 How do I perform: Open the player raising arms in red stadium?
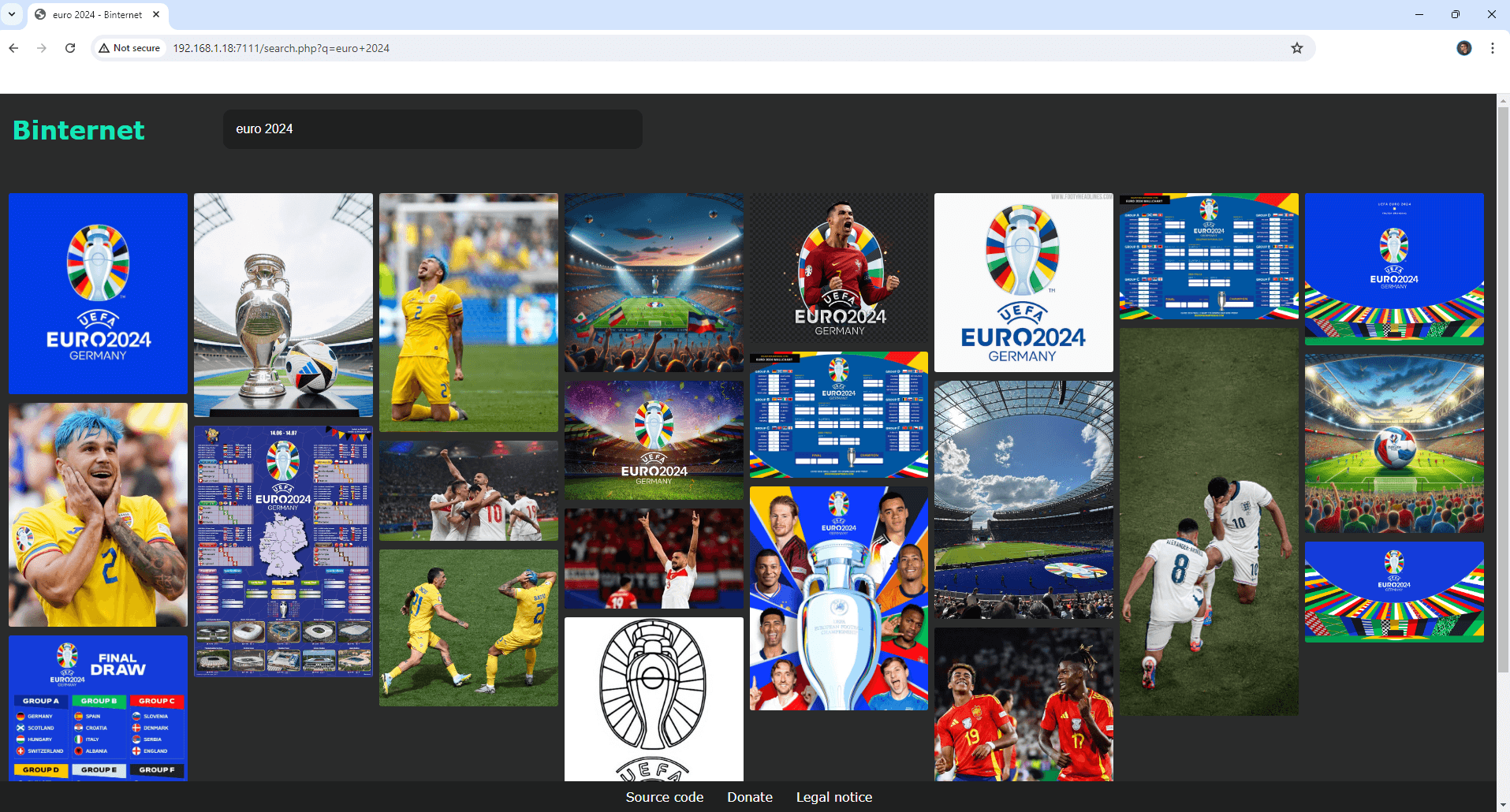pos(654,558)
